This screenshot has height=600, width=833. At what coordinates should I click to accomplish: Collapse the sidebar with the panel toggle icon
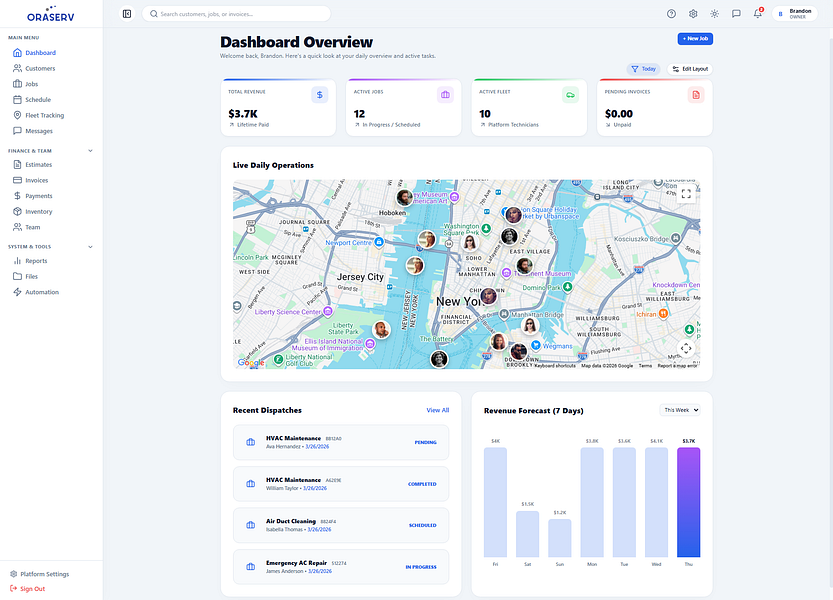(x=127, y=14)
